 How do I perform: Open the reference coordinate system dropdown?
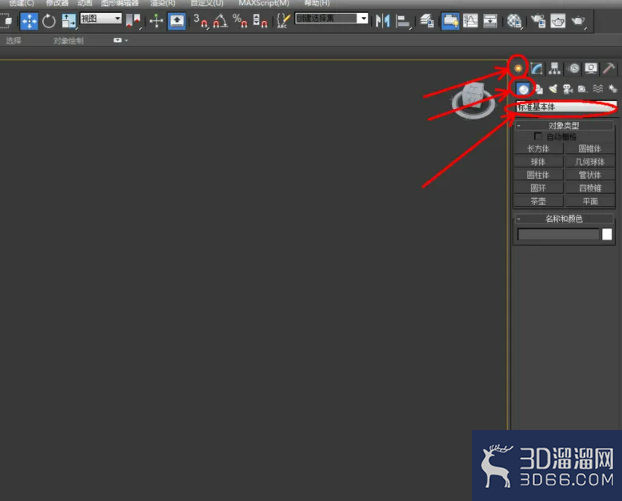(101, 18)
